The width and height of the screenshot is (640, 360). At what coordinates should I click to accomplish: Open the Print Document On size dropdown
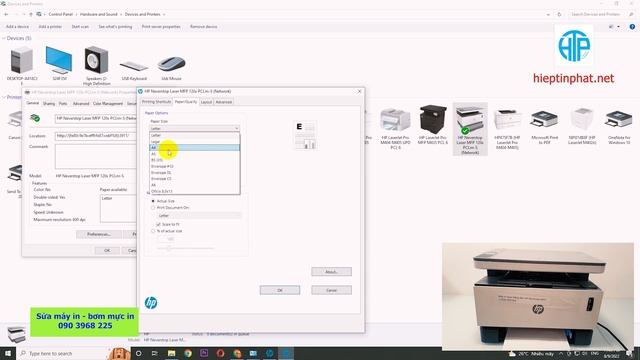pos(200,215)
